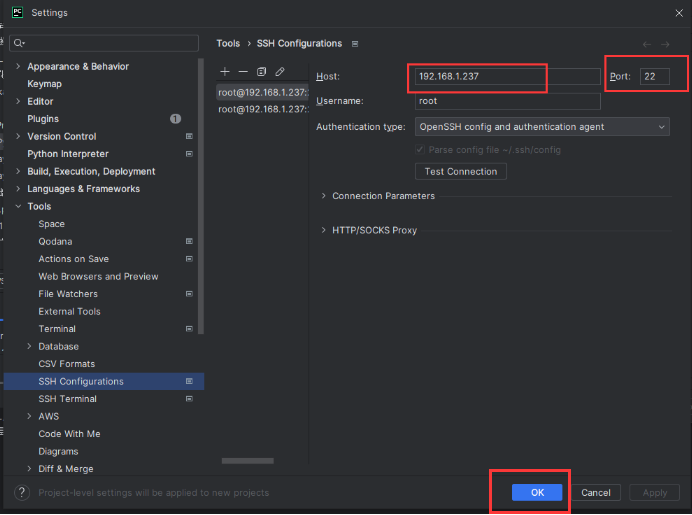Viewport: 692px width, 515px height.
Task: Click the settings search magnifier icon
Action: (x=19, y=43)
